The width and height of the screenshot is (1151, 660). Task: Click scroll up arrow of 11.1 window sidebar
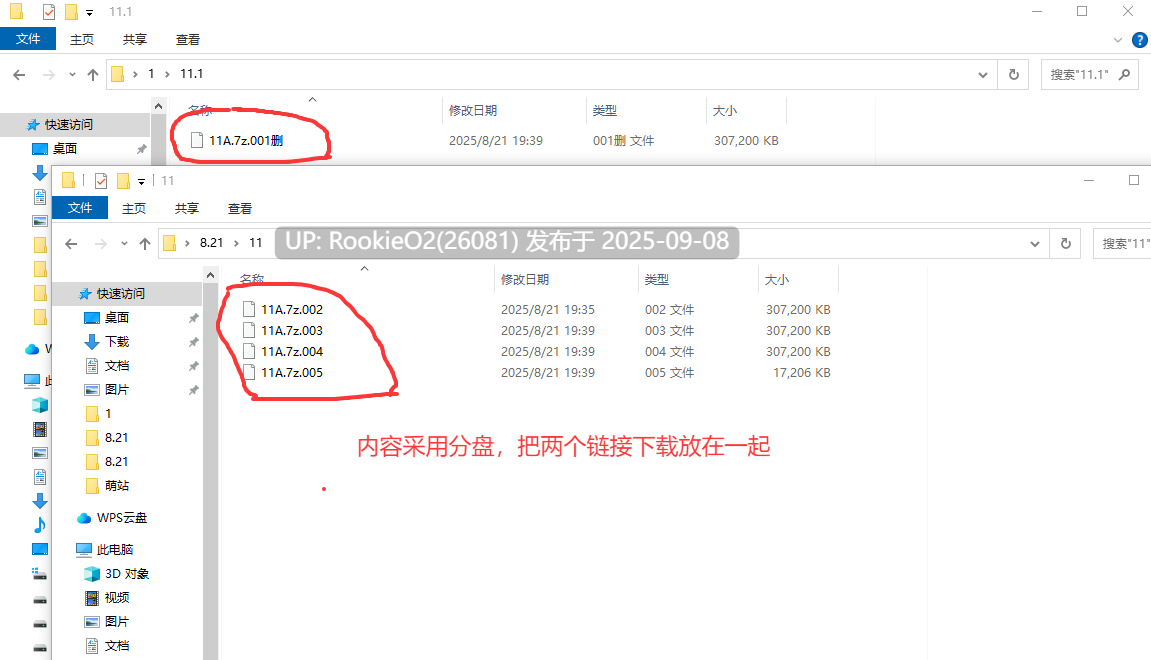[159, 106]
